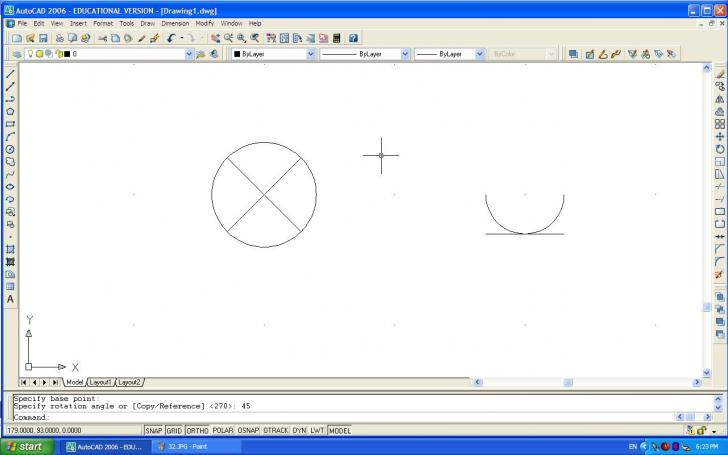This screenshot has width=728, height=455.
Task: Click the Cut scissors icon
Action: click(103, 38)
